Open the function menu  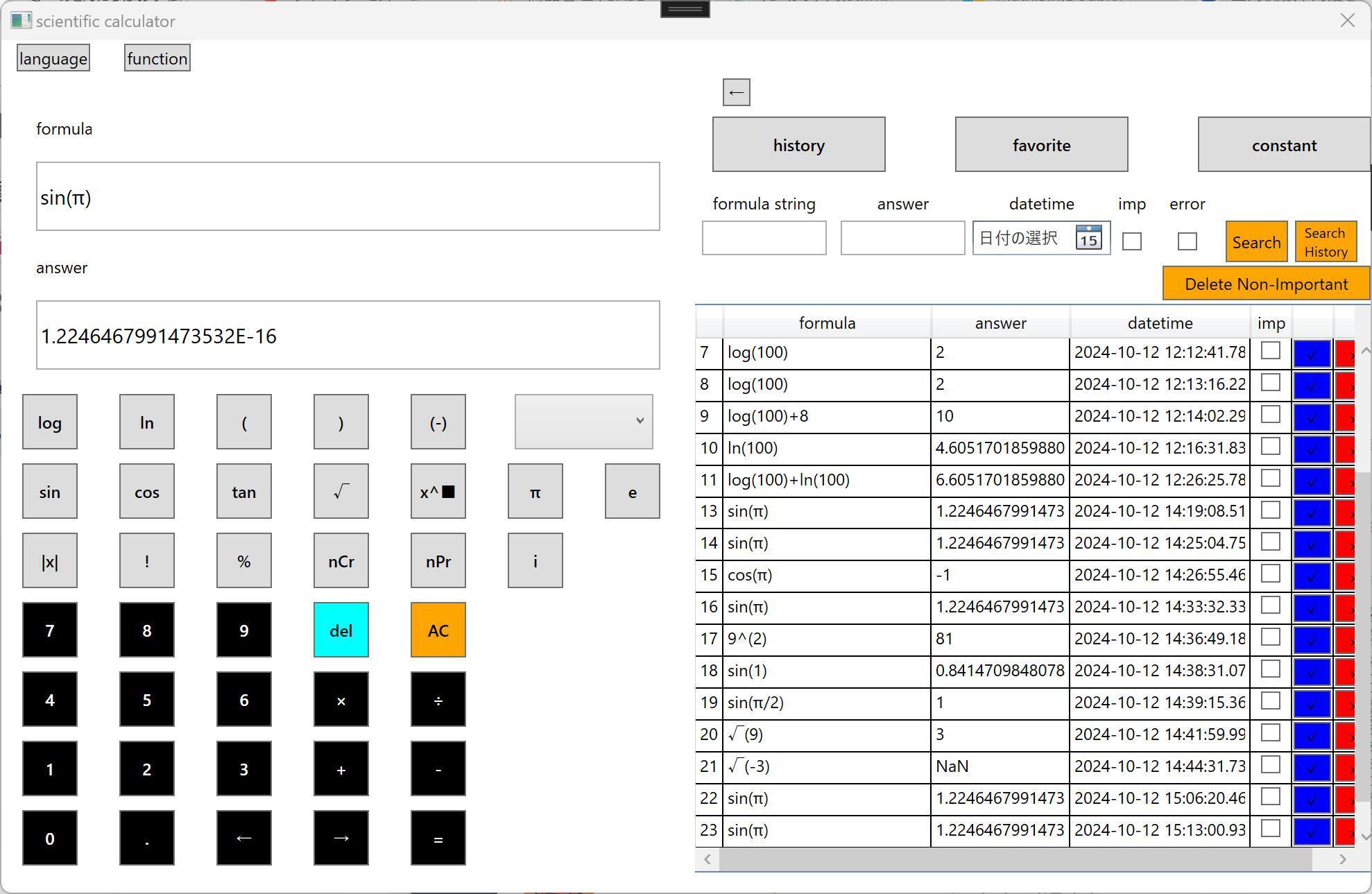pos(157,58)
